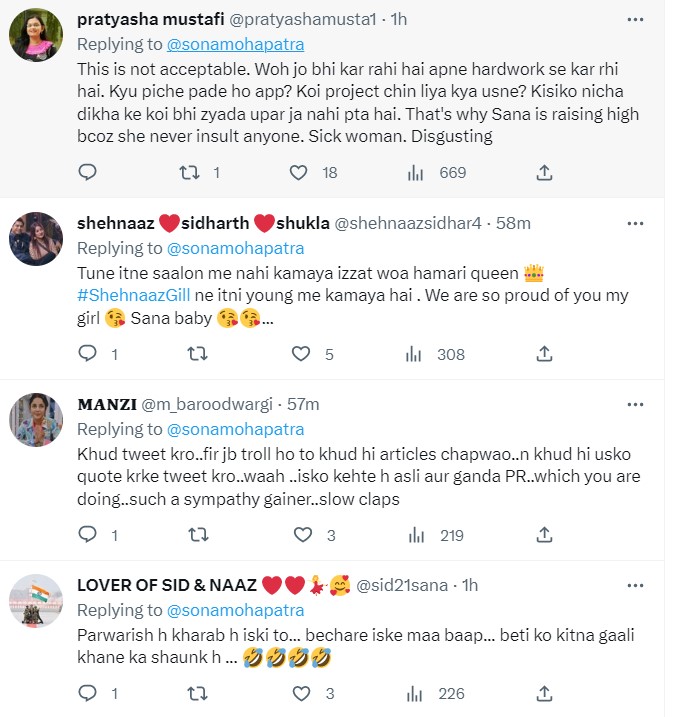Share pratyasha mustafi's tweet
The image size is (699, 717).
(544, 173)
